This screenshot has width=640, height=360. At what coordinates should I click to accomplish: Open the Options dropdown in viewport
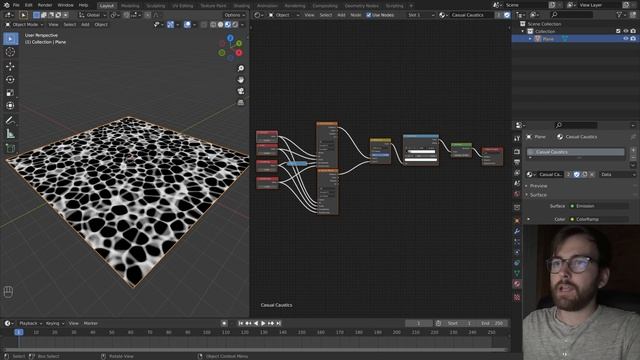(234, 15)
